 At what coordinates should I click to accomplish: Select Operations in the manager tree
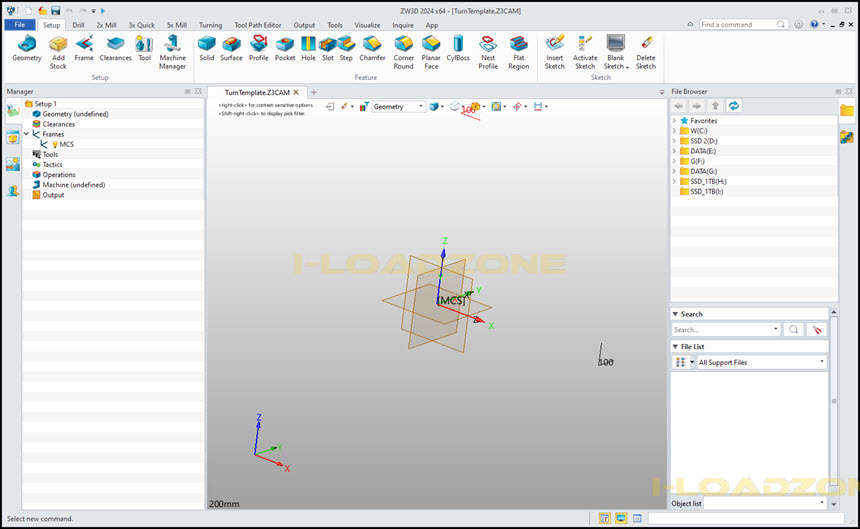59,174
